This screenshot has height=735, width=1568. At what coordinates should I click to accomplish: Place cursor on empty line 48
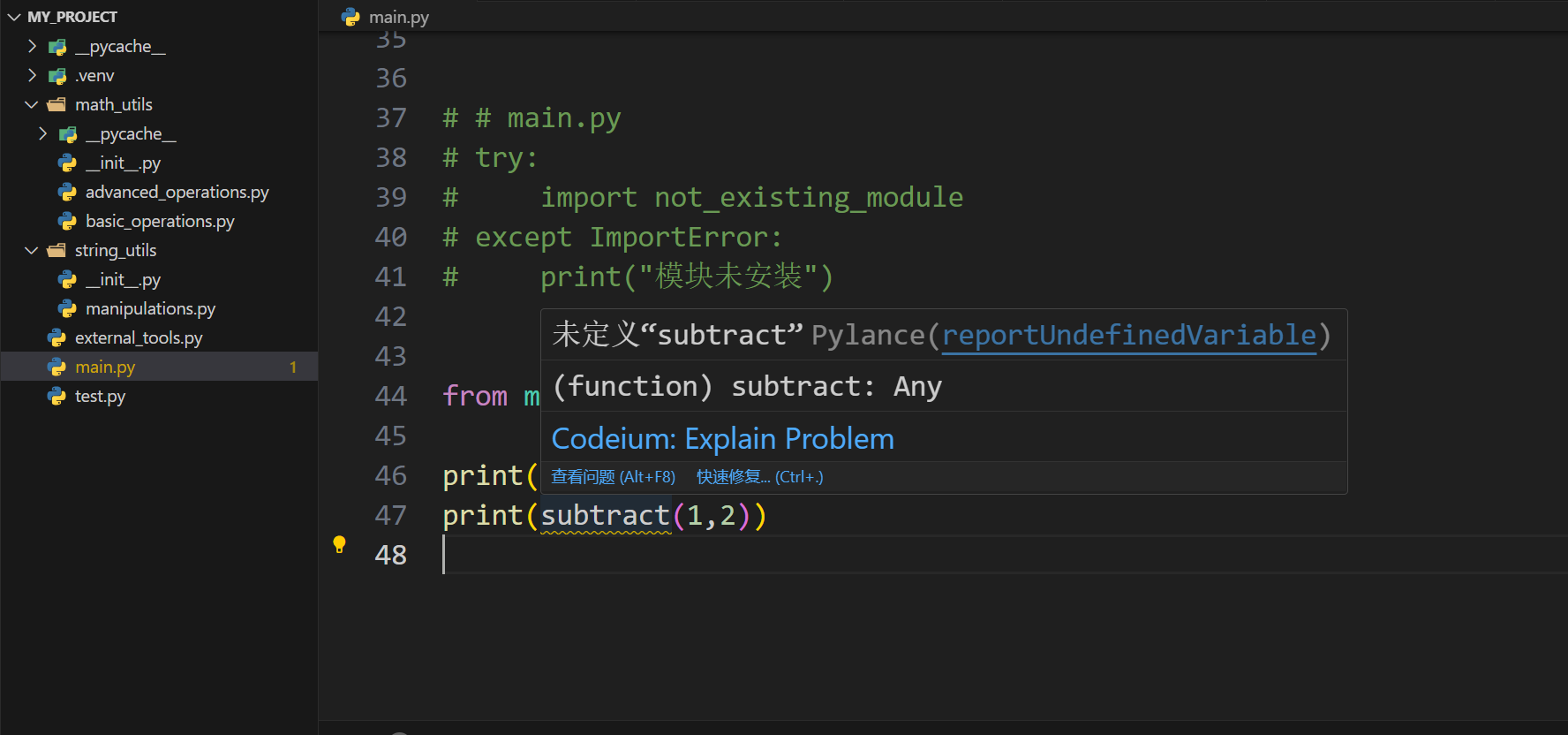tap(1006, 555)
